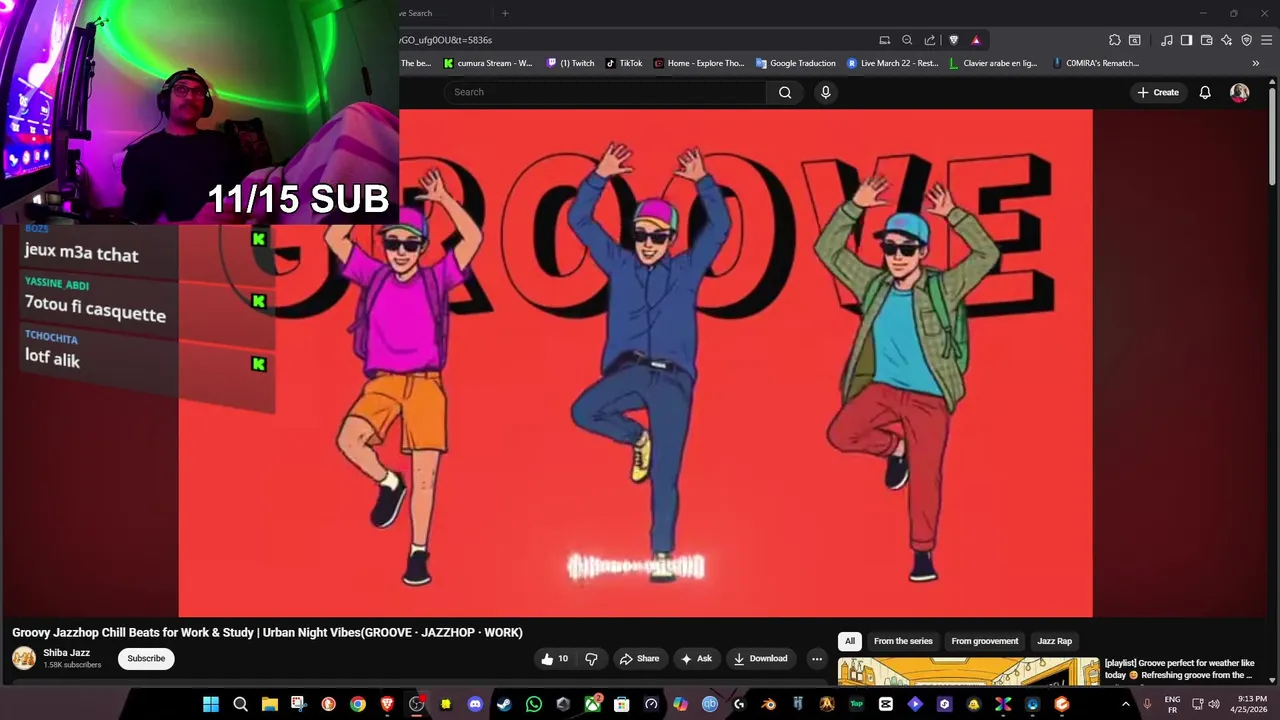The height and width of the screenshot is (720, 1280).
Task: Select the From groovement chip
Action: click(x=985, y=641)
